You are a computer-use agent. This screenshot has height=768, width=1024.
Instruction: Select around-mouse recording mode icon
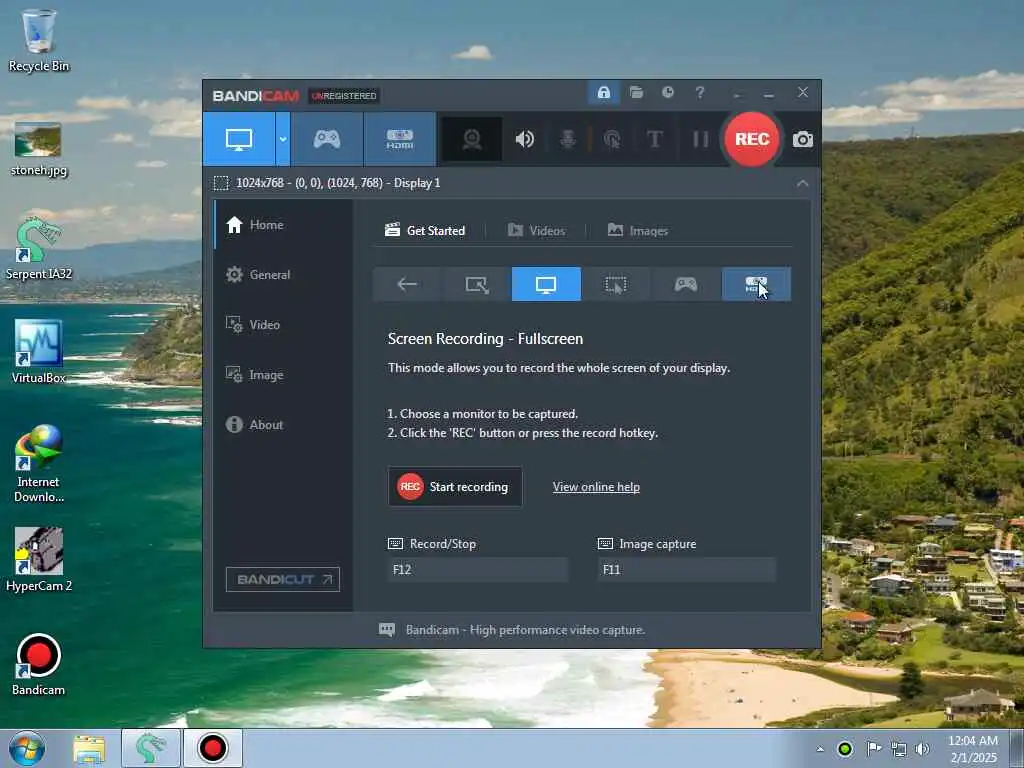[616, 284]
